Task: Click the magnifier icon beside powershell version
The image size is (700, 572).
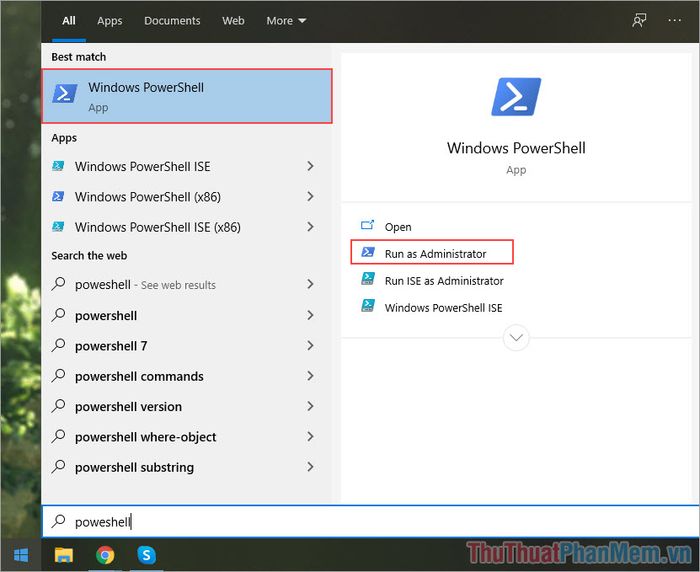Action: (x=58, y=406)
